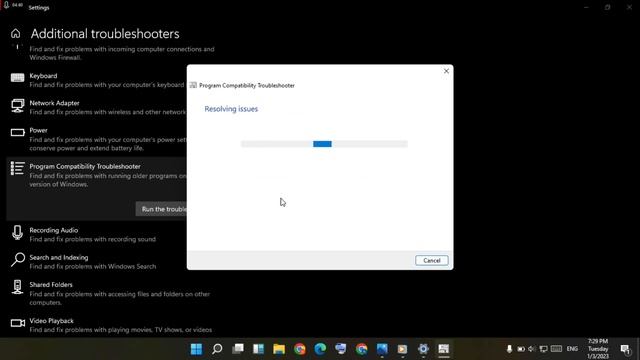Click 'Find and fix problems with Windows Search'
This screenshot has width=640, height=360.
point(93,267)
